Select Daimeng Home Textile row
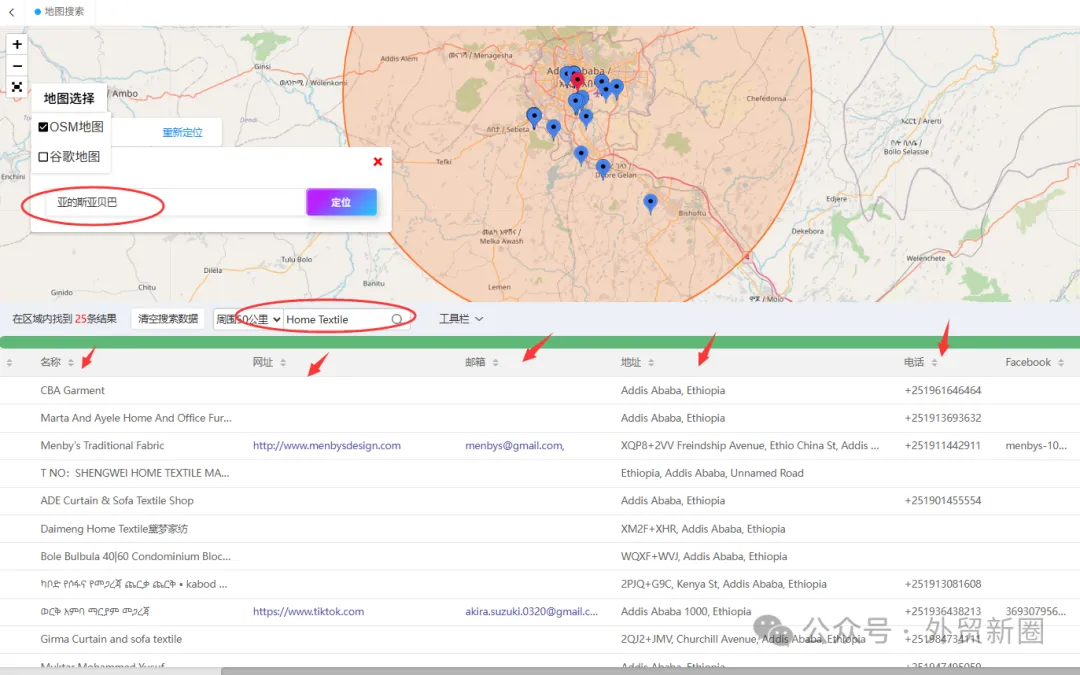 point(114,529)
